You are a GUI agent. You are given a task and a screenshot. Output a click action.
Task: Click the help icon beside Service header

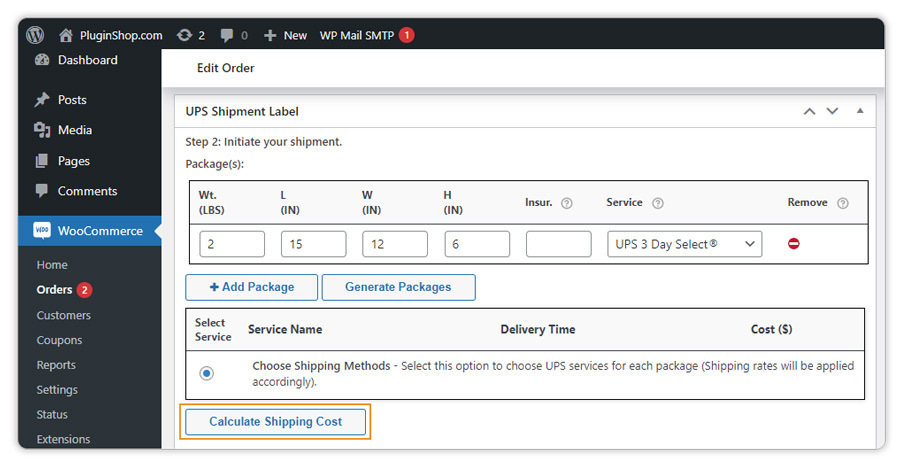657,203
